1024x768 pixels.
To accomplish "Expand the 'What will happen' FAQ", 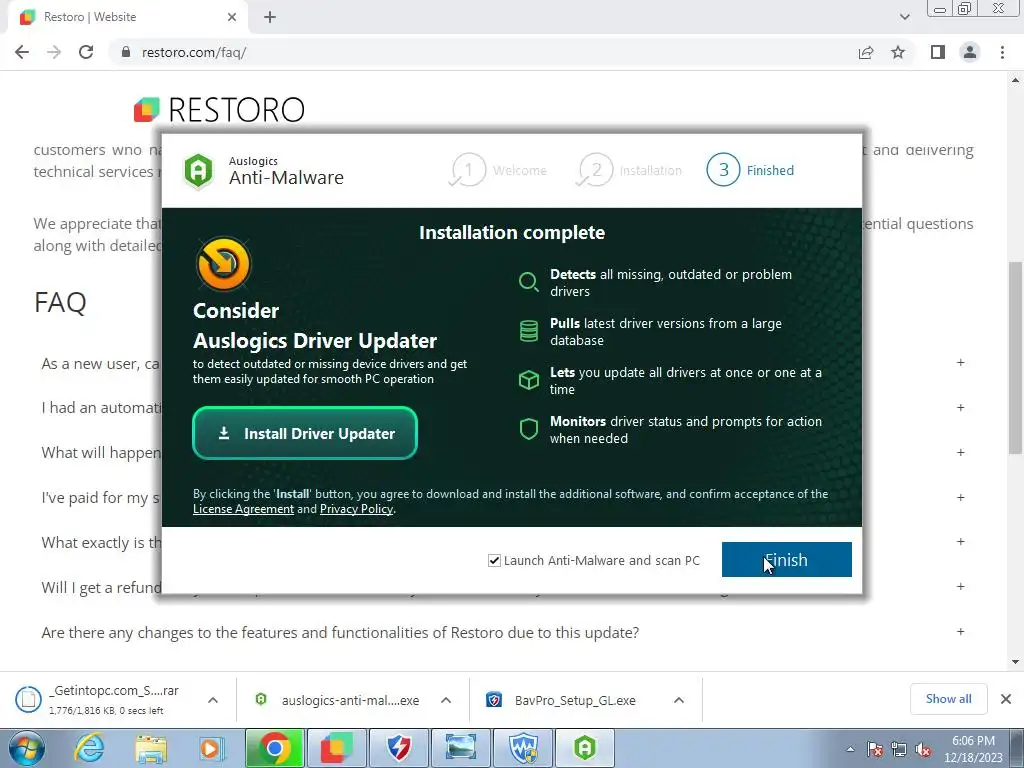I will coord(960,453).
